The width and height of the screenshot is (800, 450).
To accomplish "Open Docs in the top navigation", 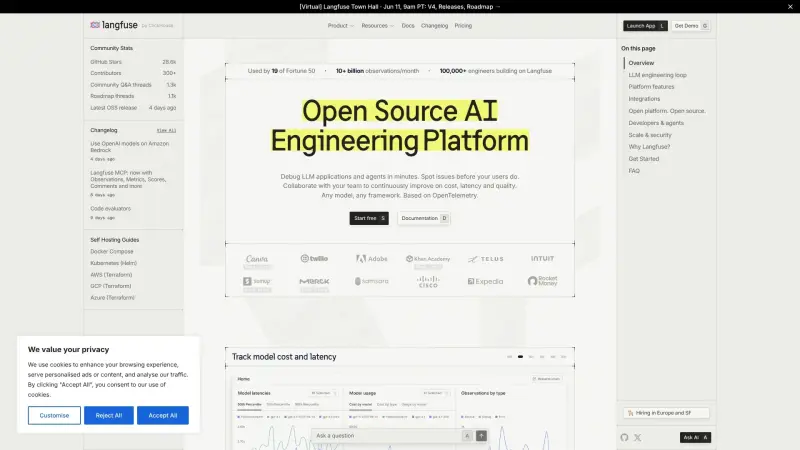I will click(x=408, y=26).
